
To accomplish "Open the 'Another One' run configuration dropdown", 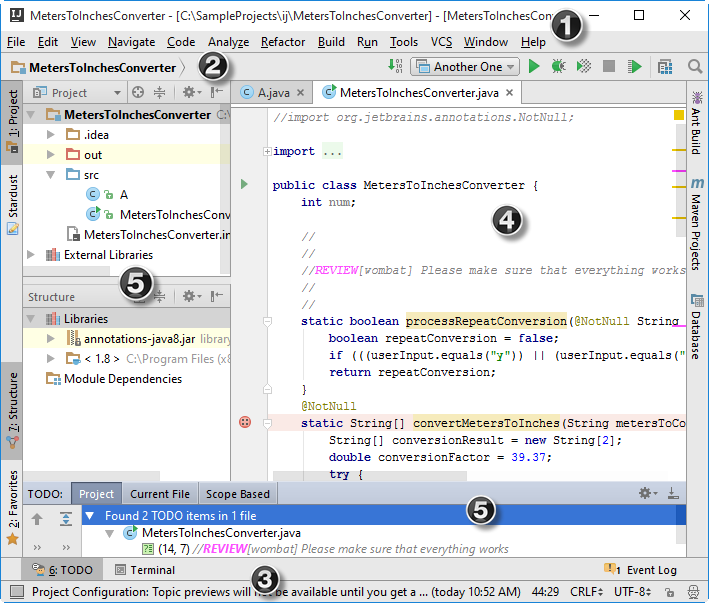I will 464,67.
